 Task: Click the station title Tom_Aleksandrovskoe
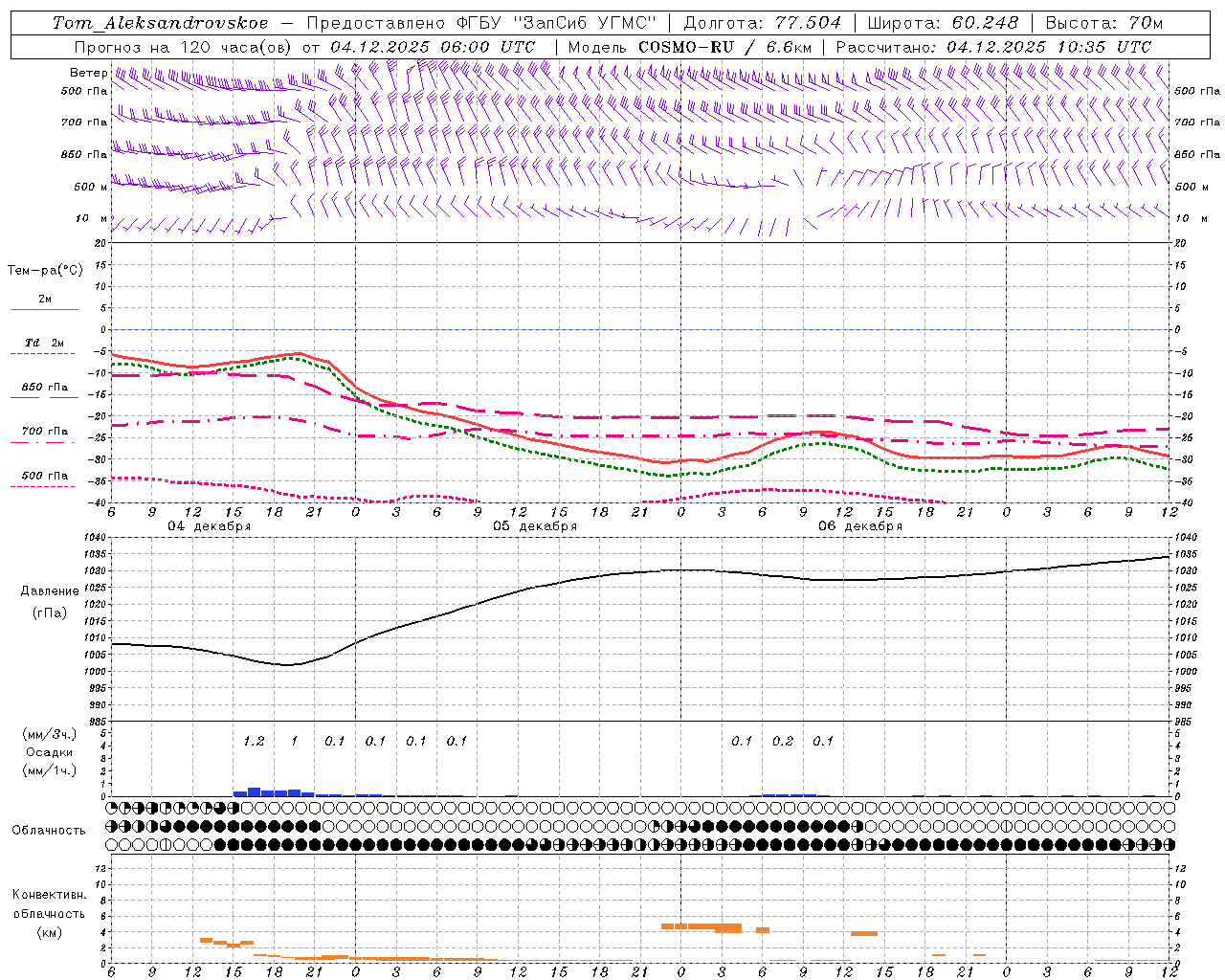click(160, 23)
